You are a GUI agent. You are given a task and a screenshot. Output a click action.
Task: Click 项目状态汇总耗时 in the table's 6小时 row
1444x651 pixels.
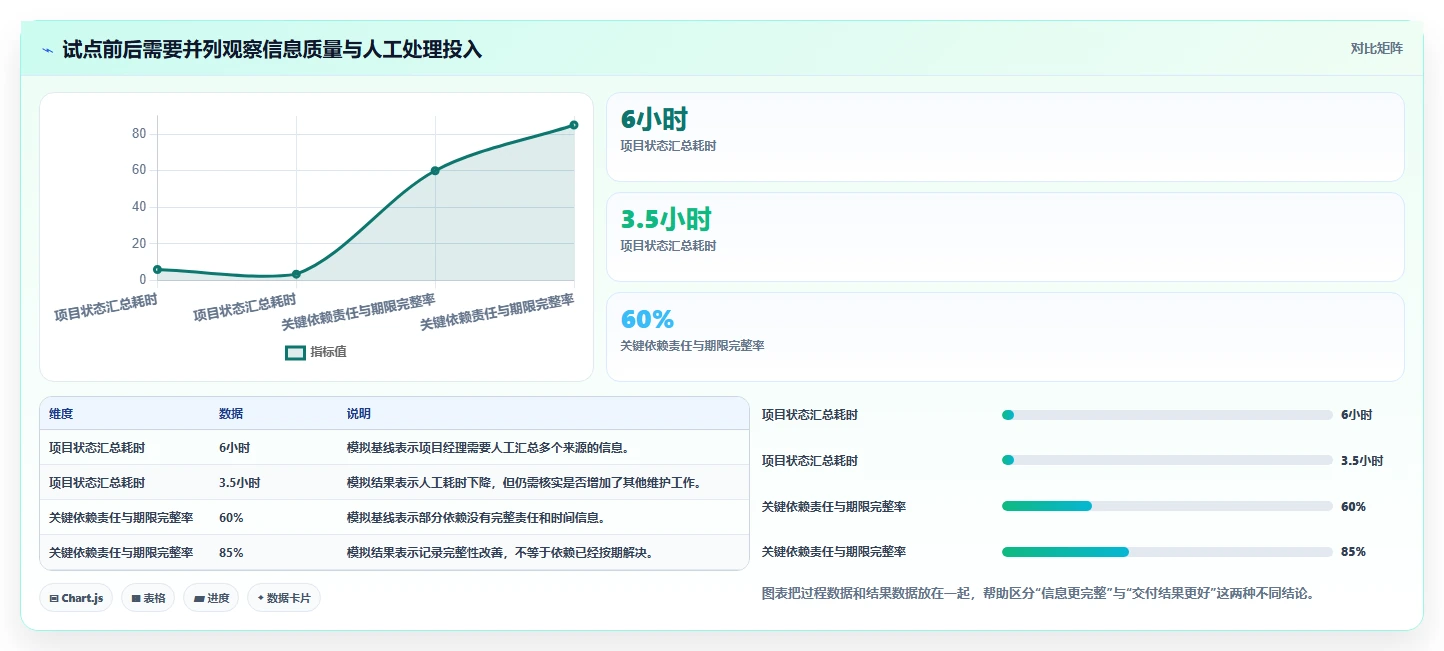[x=97, y=448]
